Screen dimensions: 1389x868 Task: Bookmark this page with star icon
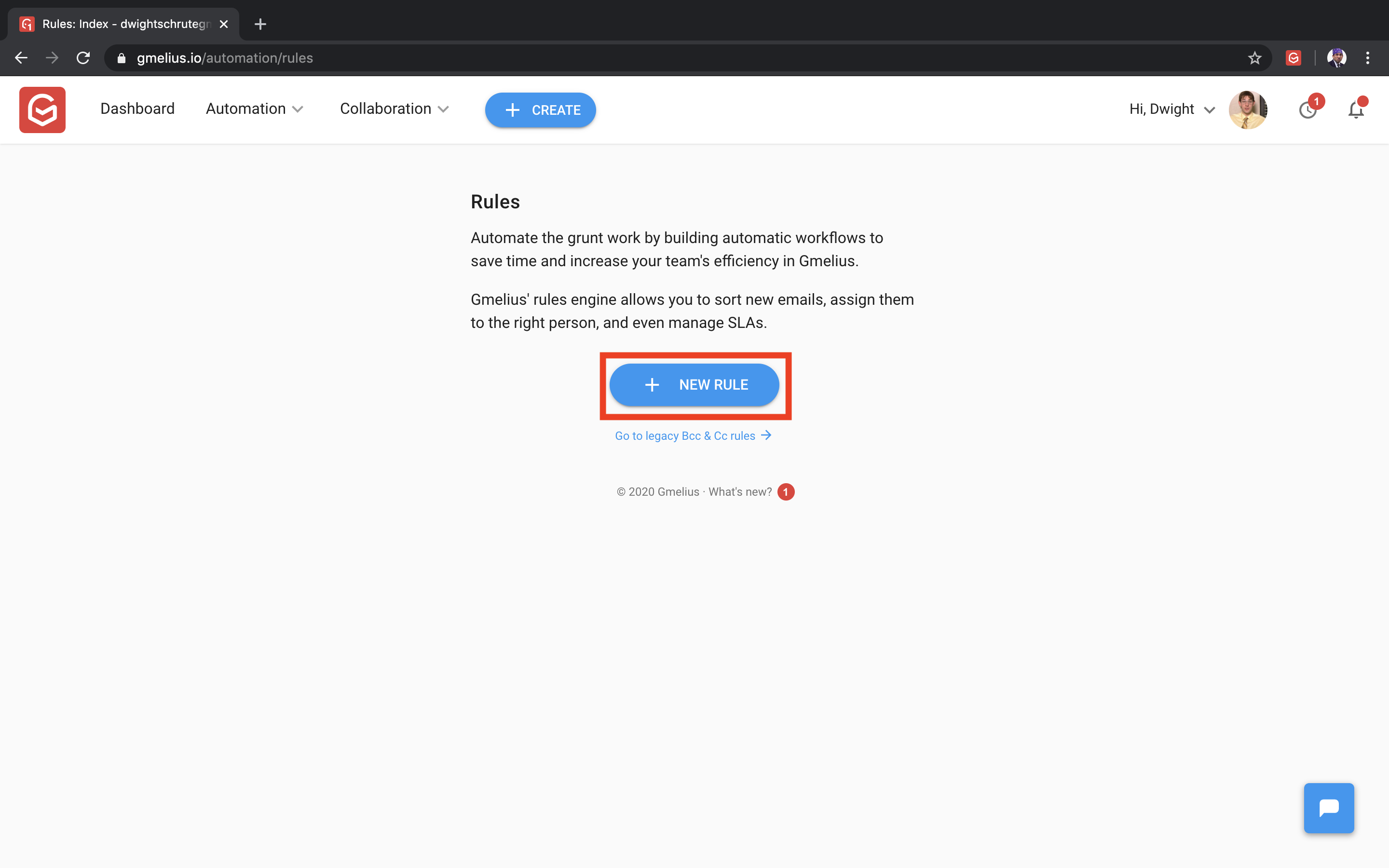pyautogui.click(x=1255, y=58)
